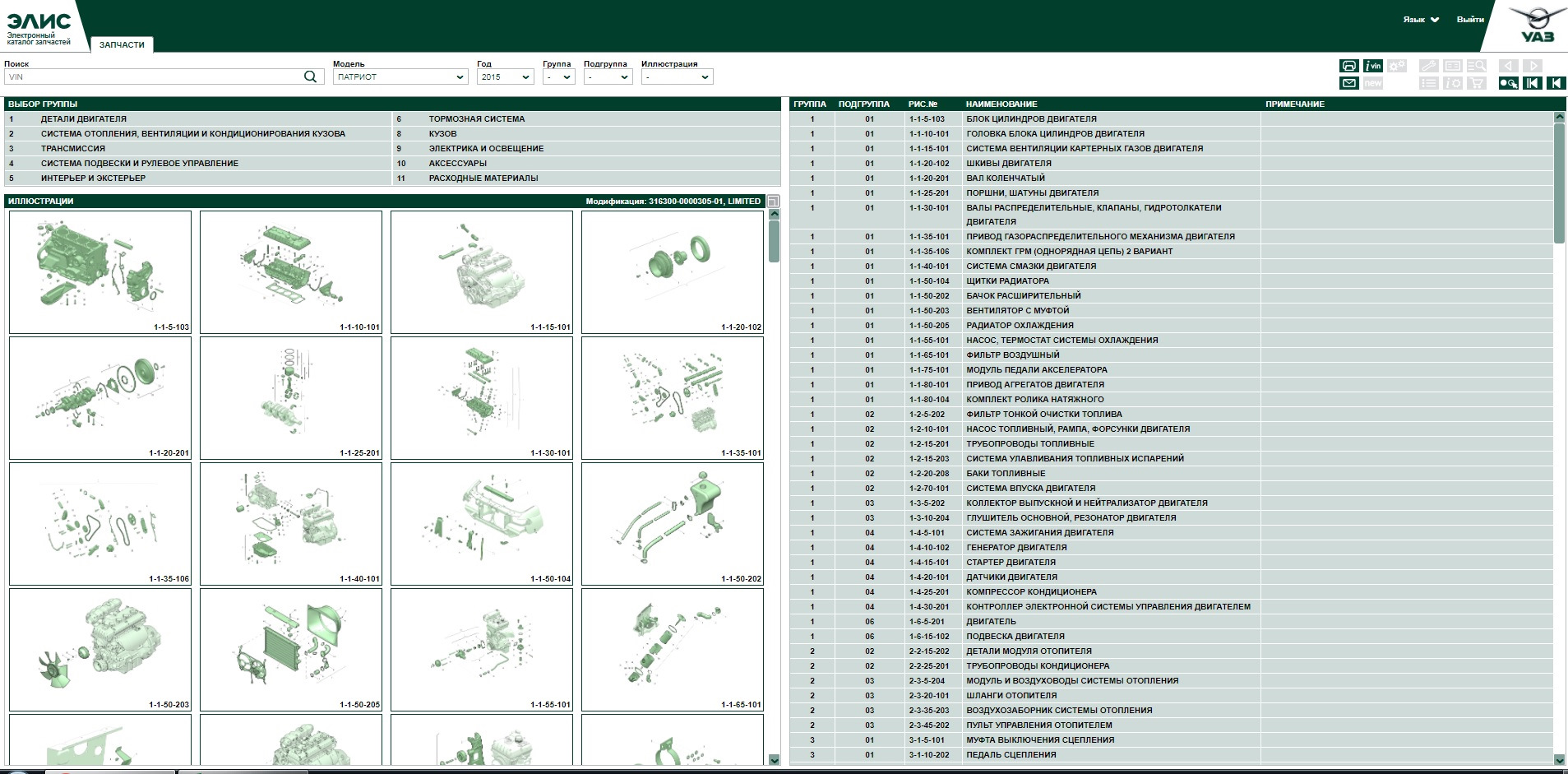Click the illustrations panel scroll-down arrow

[774, 760]
